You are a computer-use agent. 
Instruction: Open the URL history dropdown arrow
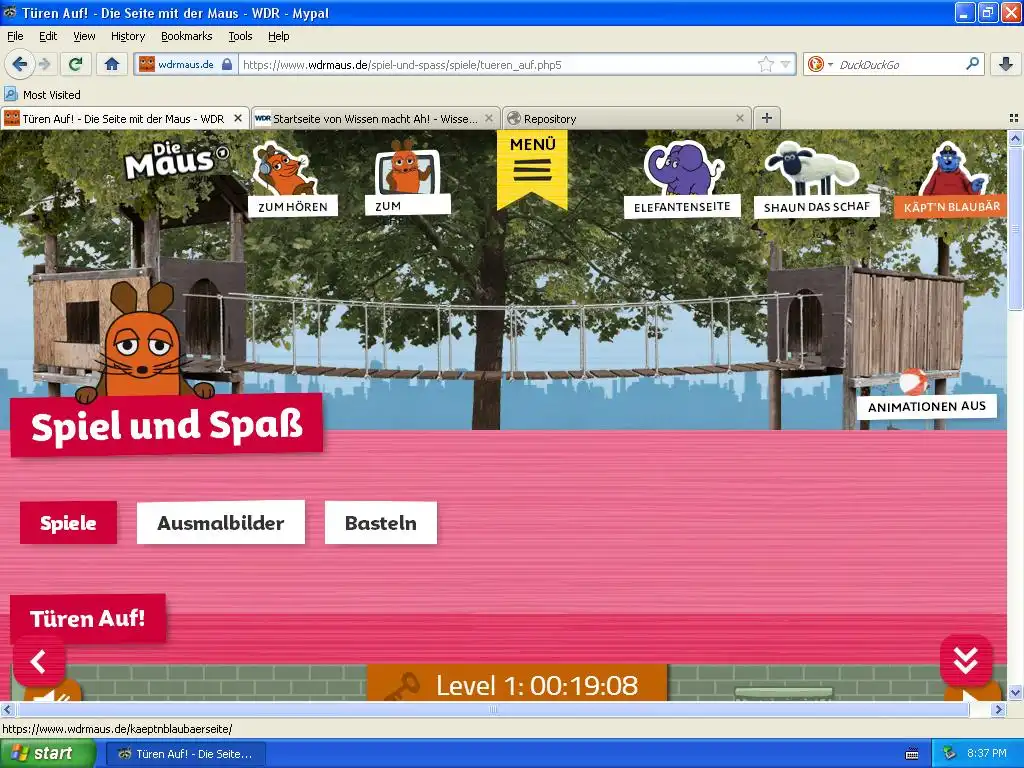[786, 64]
